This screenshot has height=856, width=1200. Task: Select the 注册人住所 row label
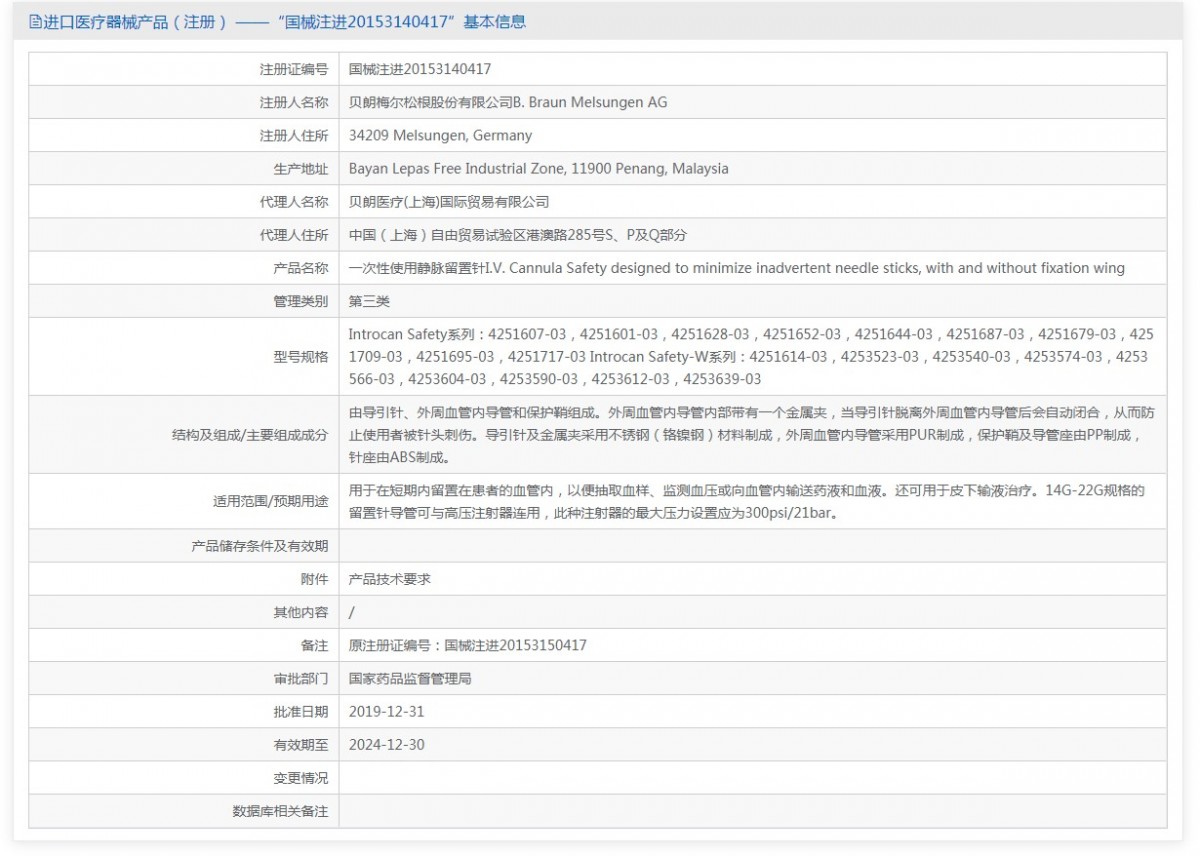tap(294, 136)
